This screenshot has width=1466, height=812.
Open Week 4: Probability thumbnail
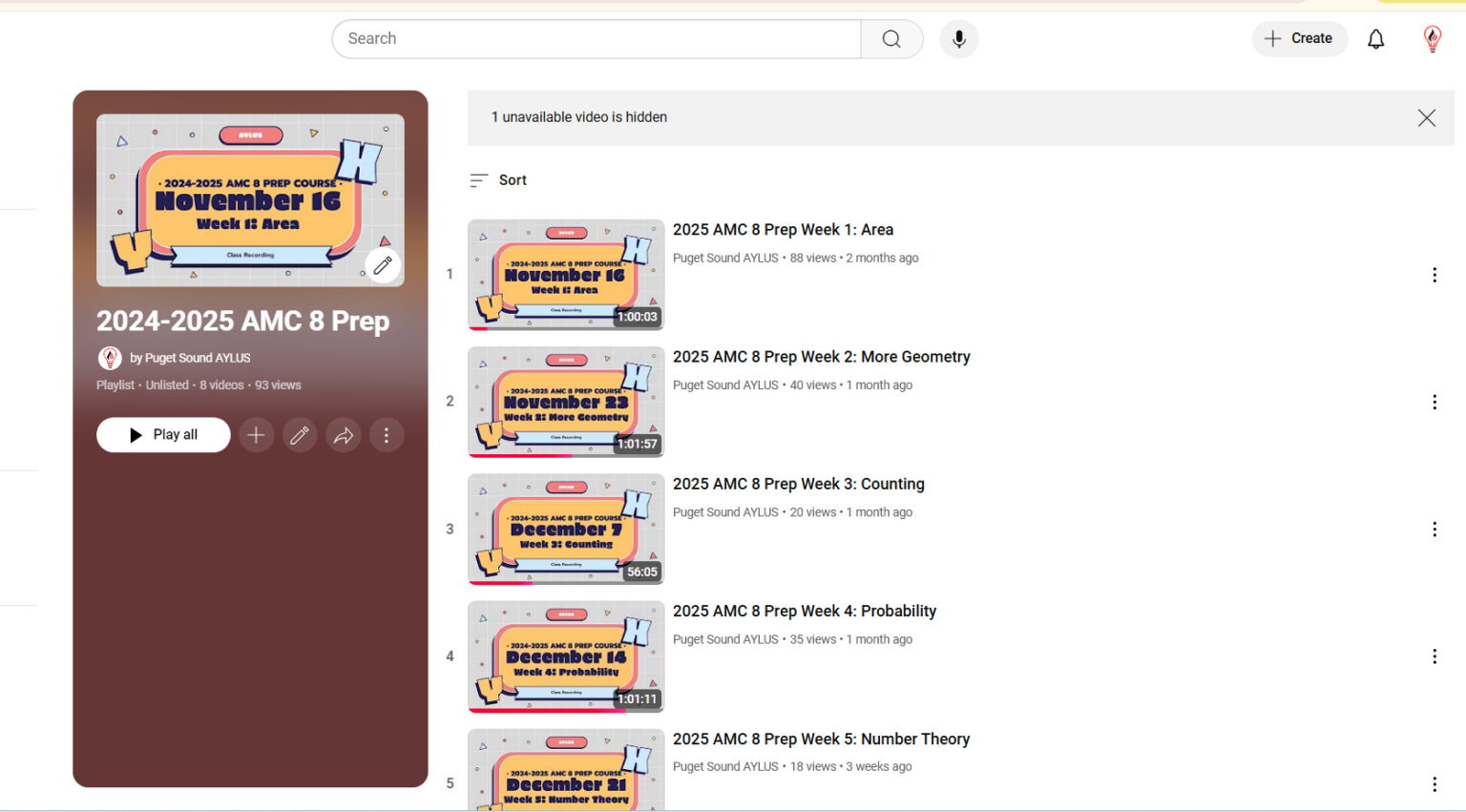pyautogui.click(x=566, y=656)
